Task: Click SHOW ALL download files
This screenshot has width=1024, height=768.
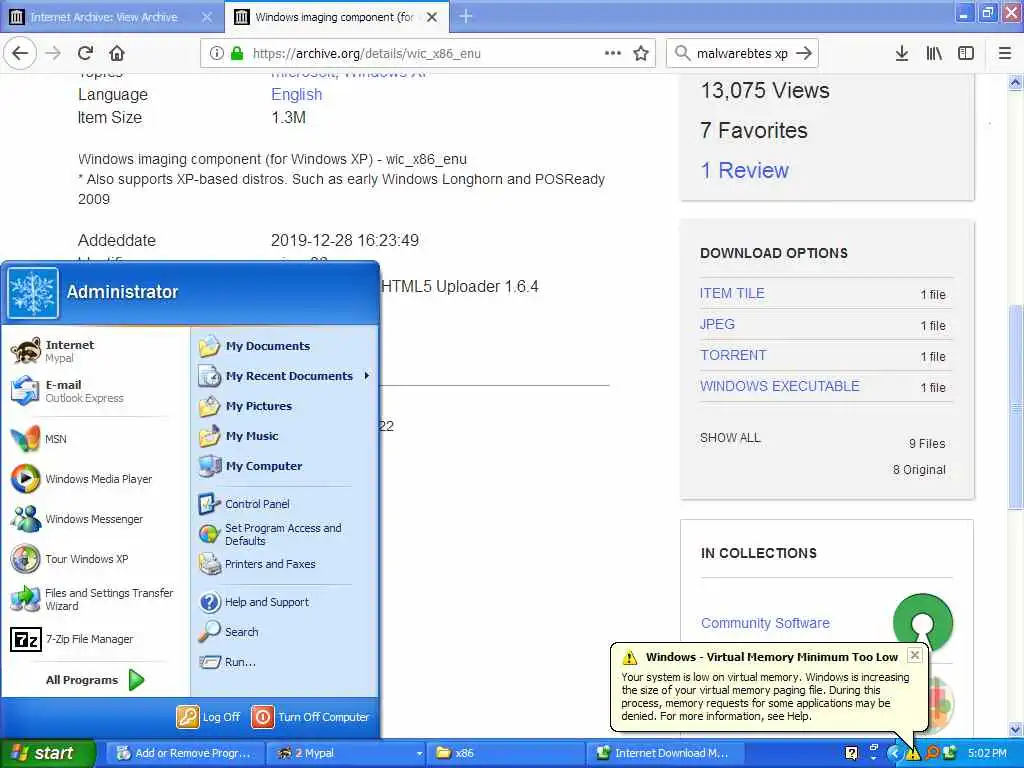Action: 730,438
